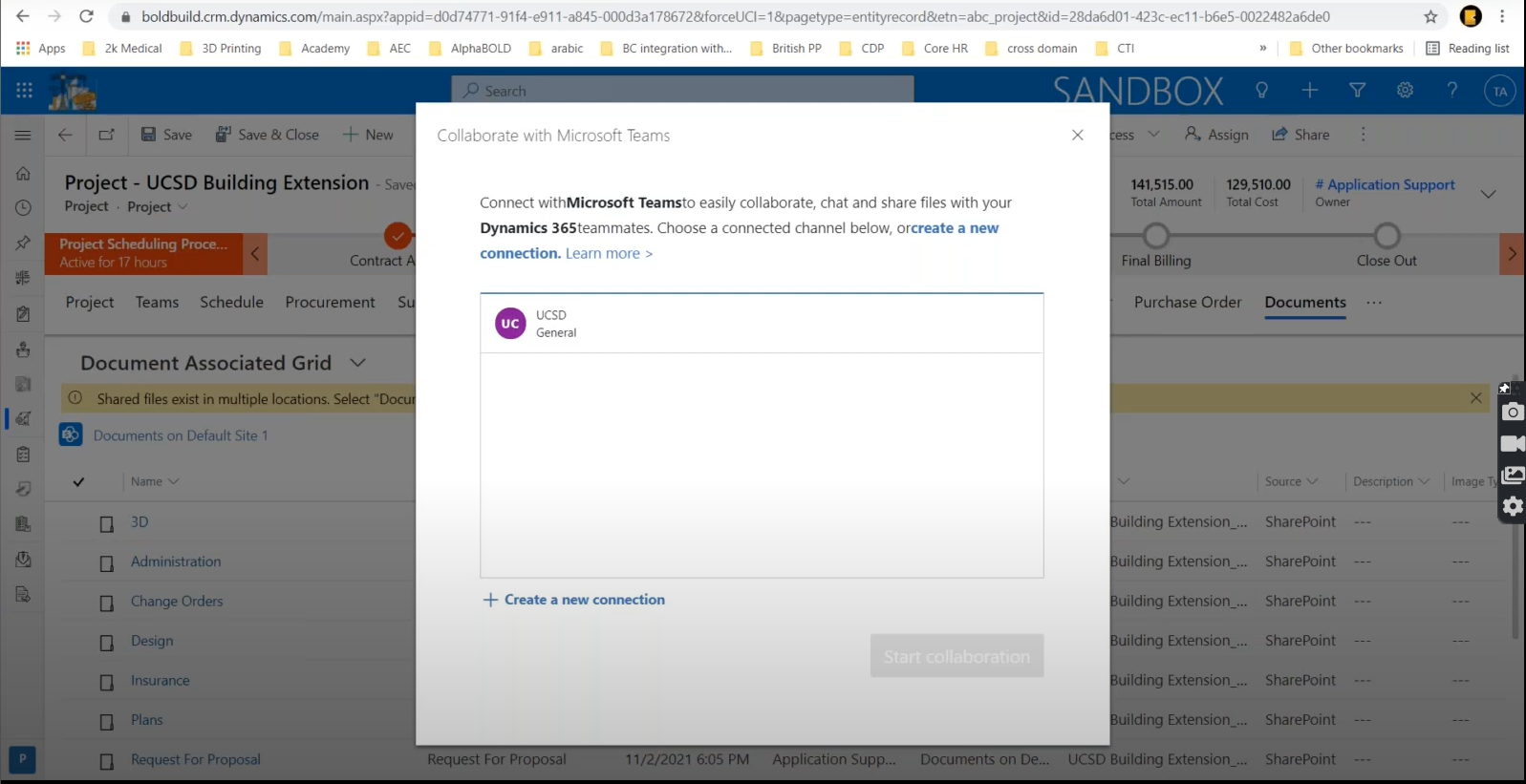1526x784 pixels.
Task: Expand the Document Associated Grid dropdown
Action: [x=357, y=363]
